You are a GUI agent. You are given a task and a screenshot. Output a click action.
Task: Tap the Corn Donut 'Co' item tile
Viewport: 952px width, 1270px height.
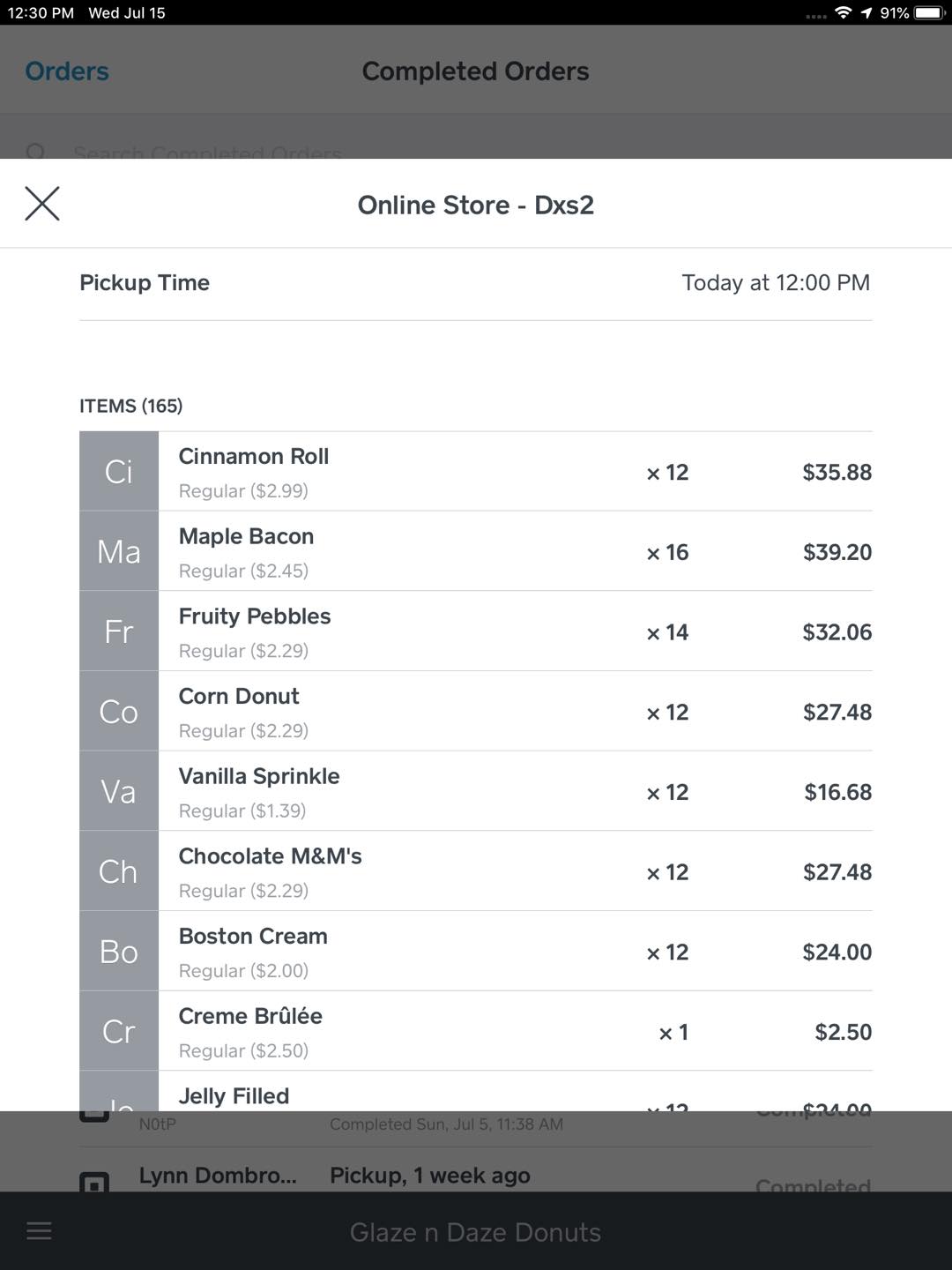click(x=119, y=712)
